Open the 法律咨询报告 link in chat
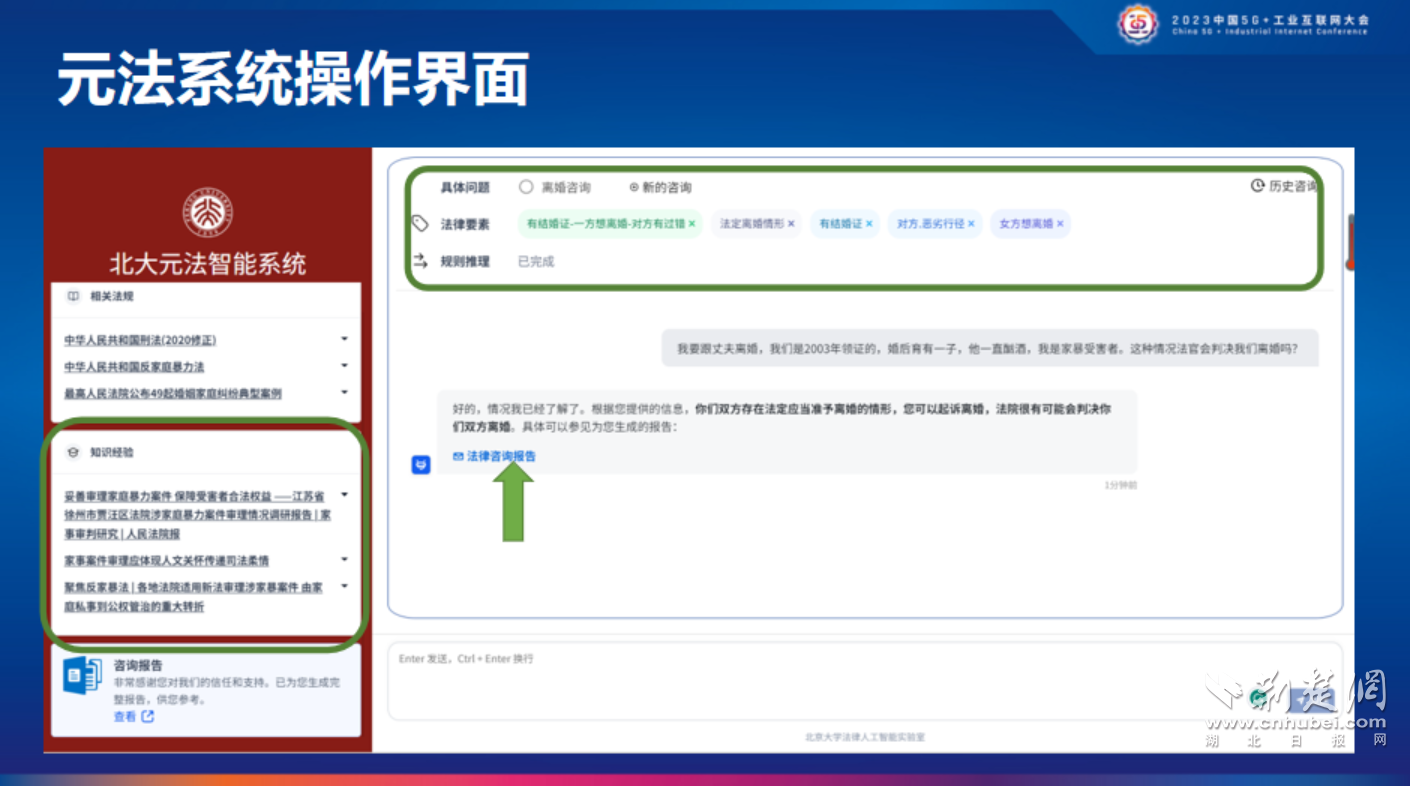Viewport: 1410px width, 786px height. click(x=501, y=456)
